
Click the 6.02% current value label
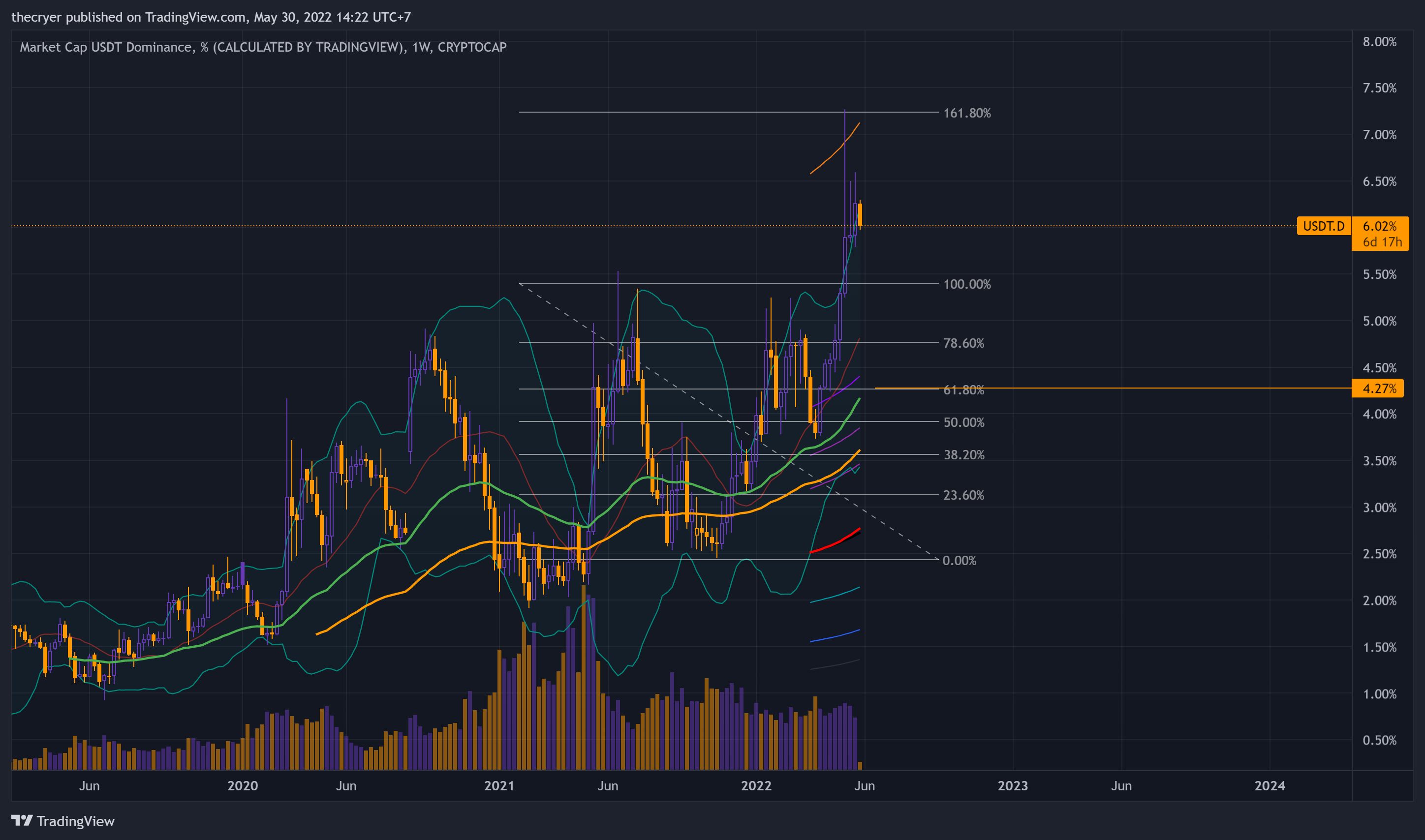pos(1379,226)
